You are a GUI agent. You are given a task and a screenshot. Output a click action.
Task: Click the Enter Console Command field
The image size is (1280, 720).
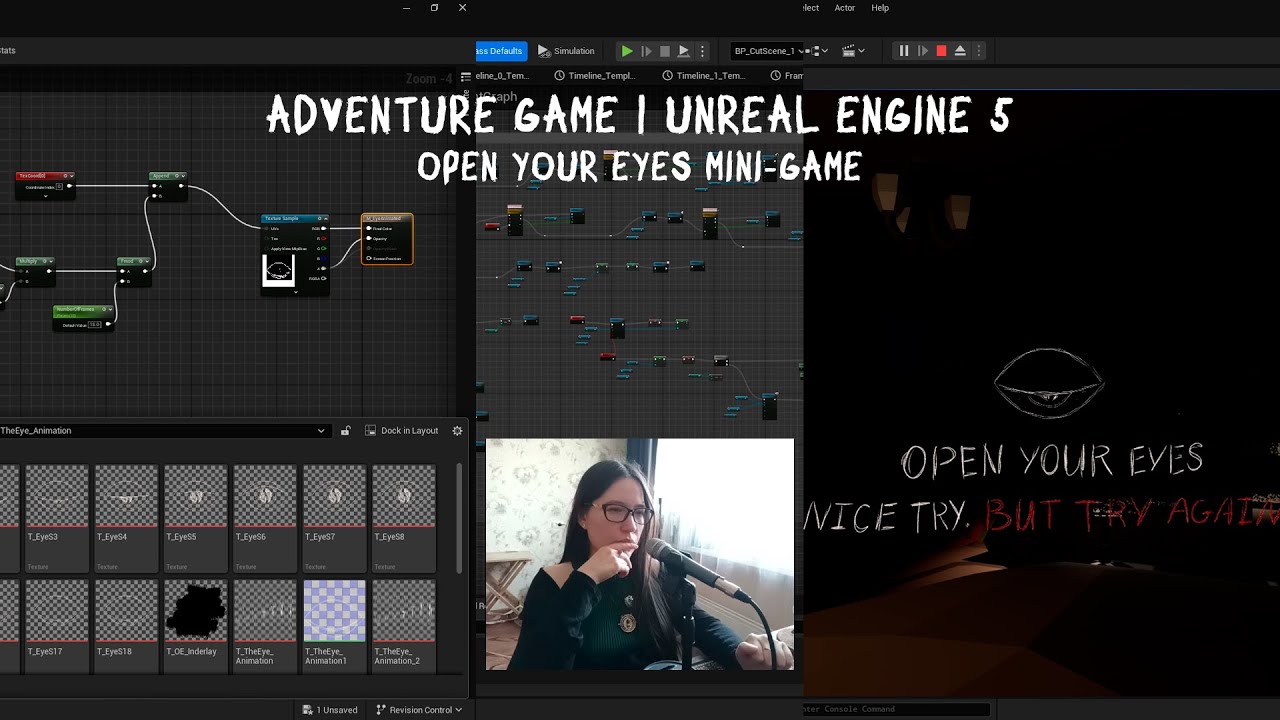coord(895,709)
